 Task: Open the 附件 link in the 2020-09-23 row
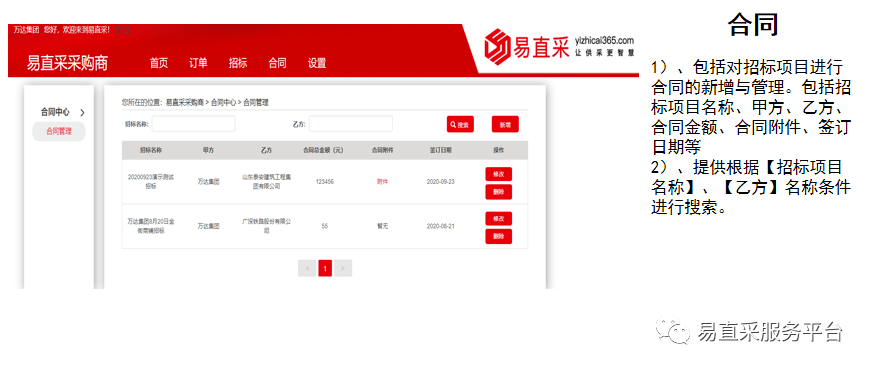pos(382,181)
